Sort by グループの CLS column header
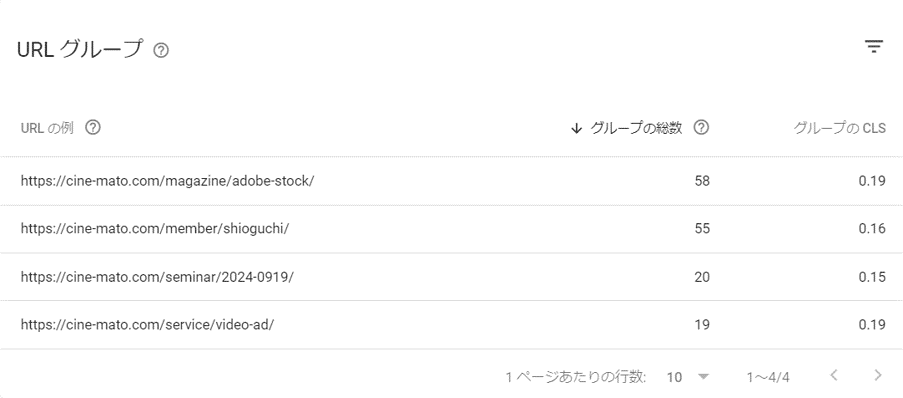Image resolution: width=903 pixels, height=398 pixels. click(840, 128)
